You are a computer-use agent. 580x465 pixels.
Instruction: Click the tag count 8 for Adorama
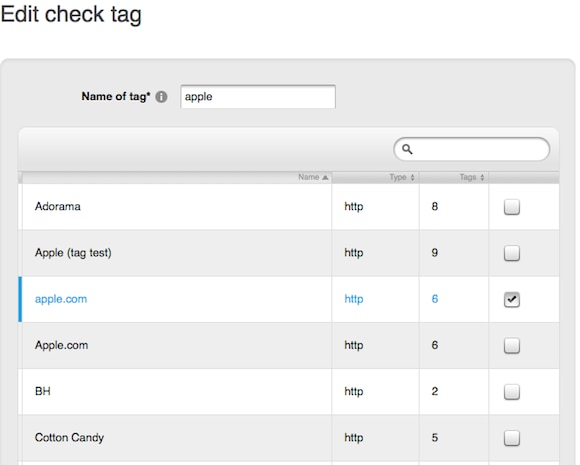pyautogui.click(x=435, y=206)
